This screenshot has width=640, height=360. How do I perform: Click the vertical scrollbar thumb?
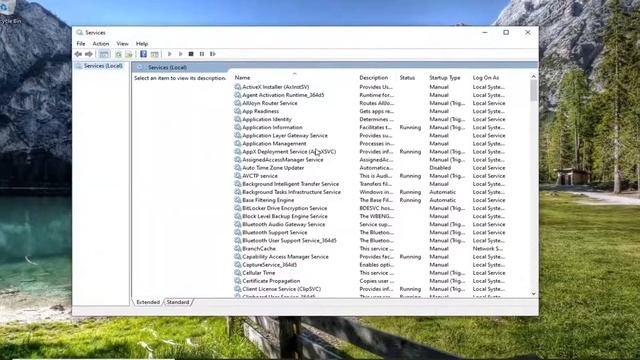533,90
